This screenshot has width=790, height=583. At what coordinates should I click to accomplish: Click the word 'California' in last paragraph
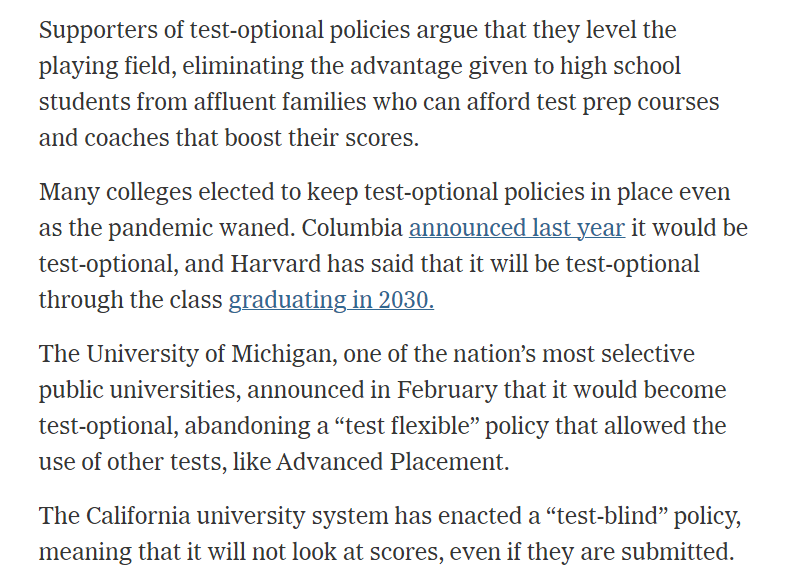tap(138, 516)
